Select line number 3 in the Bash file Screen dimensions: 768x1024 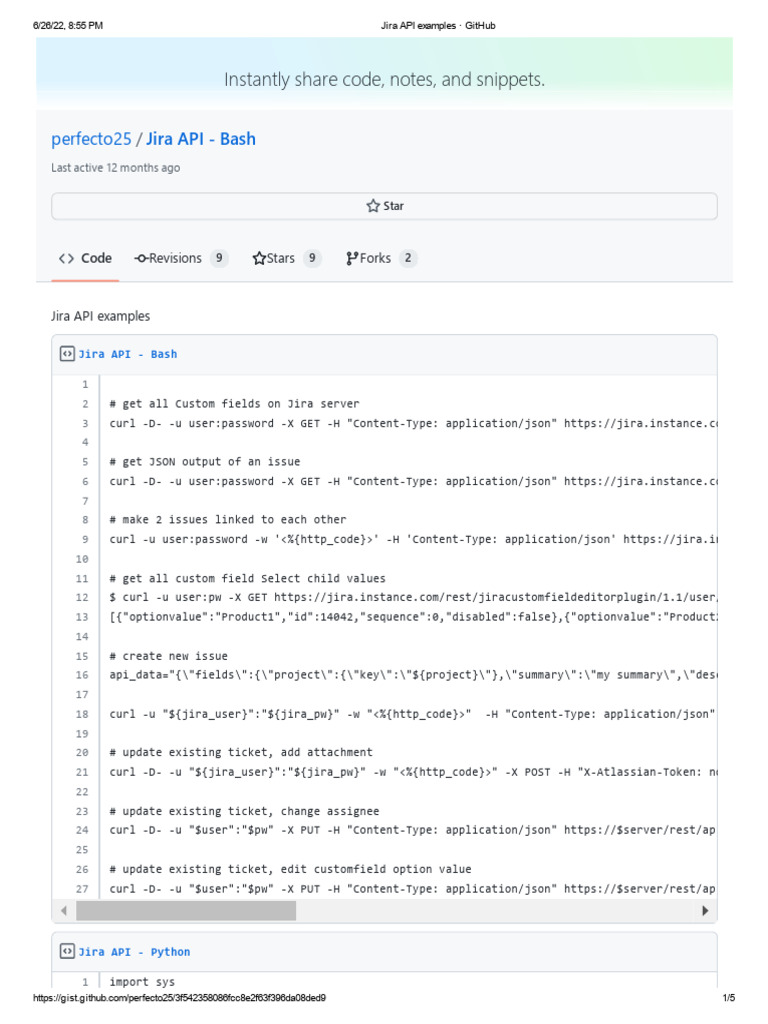[x=85, y=423]
